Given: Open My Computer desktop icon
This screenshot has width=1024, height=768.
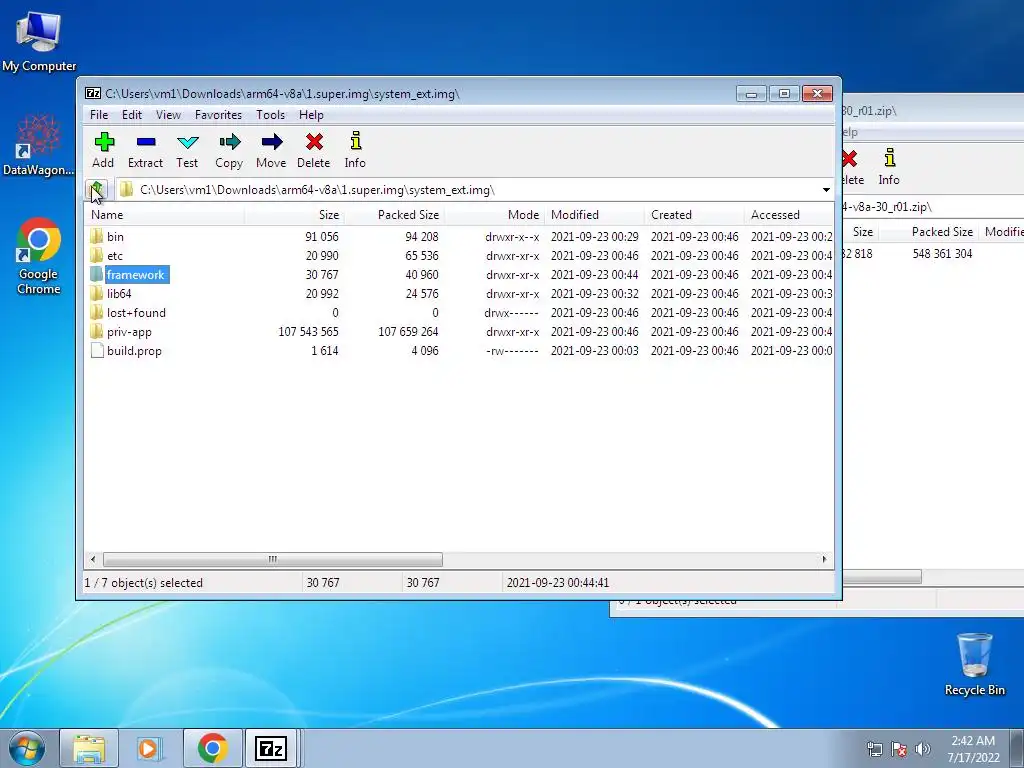Looking at the screenshot, I should point(39,40).
